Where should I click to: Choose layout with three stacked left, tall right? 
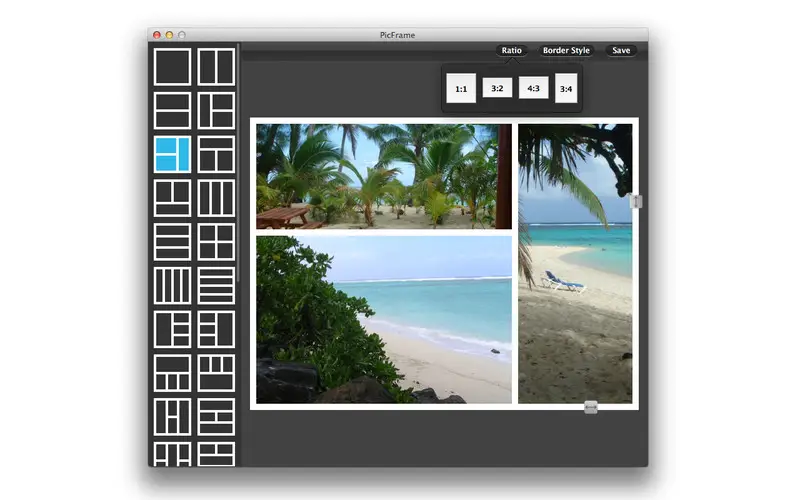[x=216, y=329]
